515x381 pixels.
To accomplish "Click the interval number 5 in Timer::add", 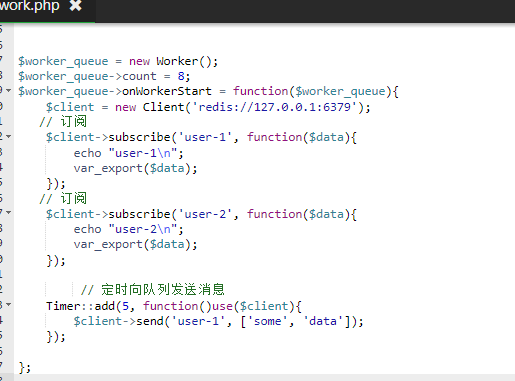I will point(125,306).
